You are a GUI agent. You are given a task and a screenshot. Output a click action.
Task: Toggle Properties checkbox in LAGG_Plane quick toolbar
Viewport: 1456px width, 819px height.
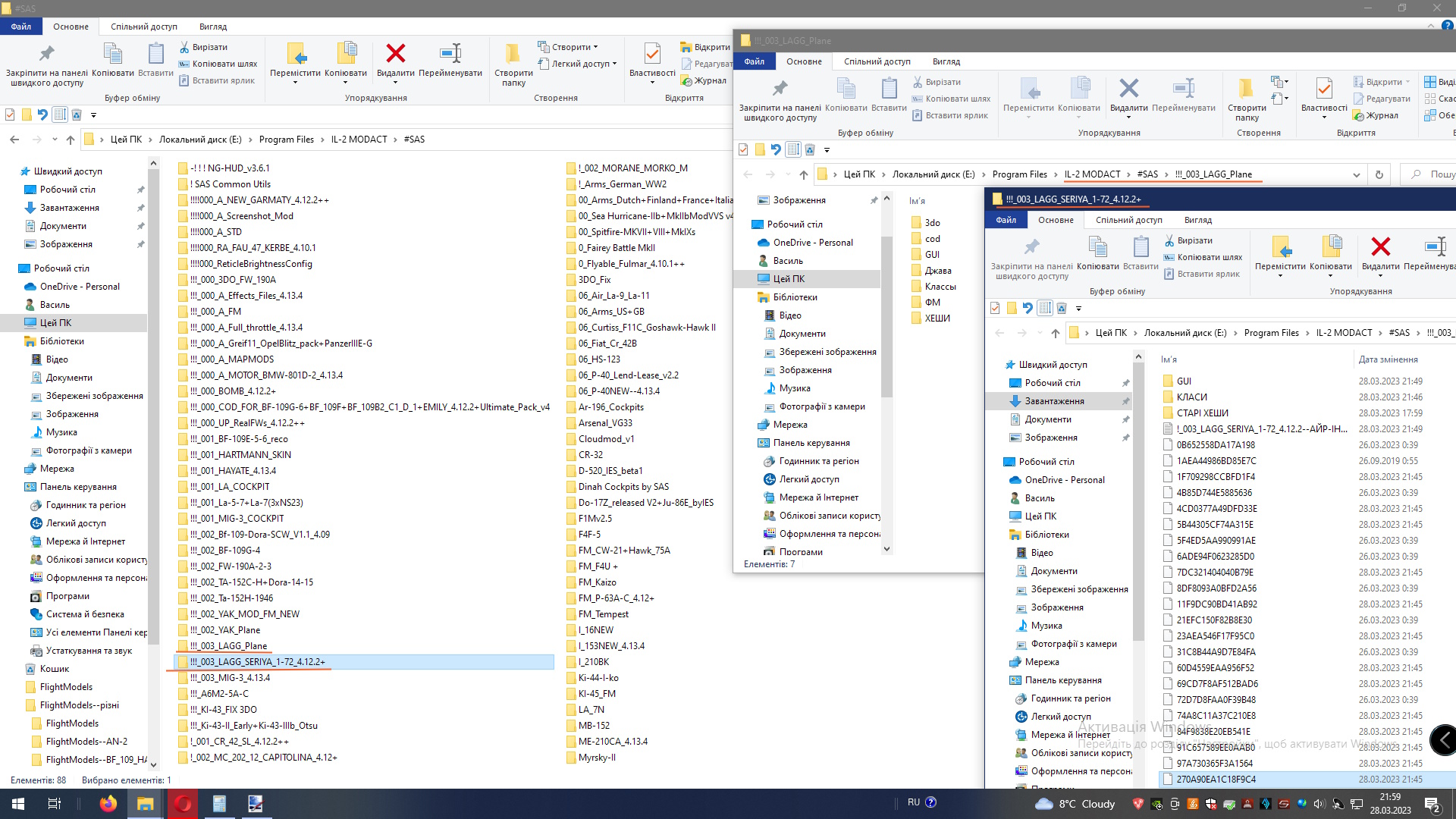743,149
